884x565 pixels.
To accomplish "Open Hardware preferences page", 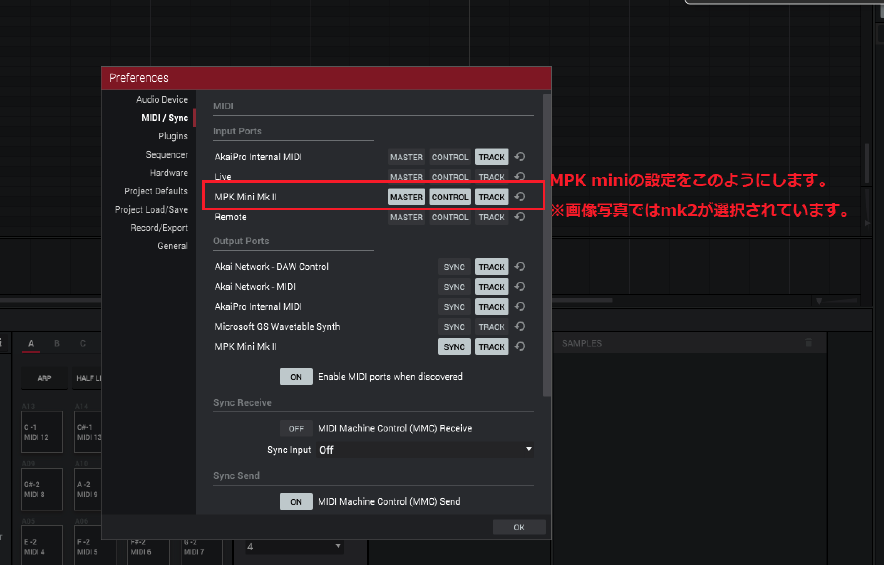I will tap(169, 173).
